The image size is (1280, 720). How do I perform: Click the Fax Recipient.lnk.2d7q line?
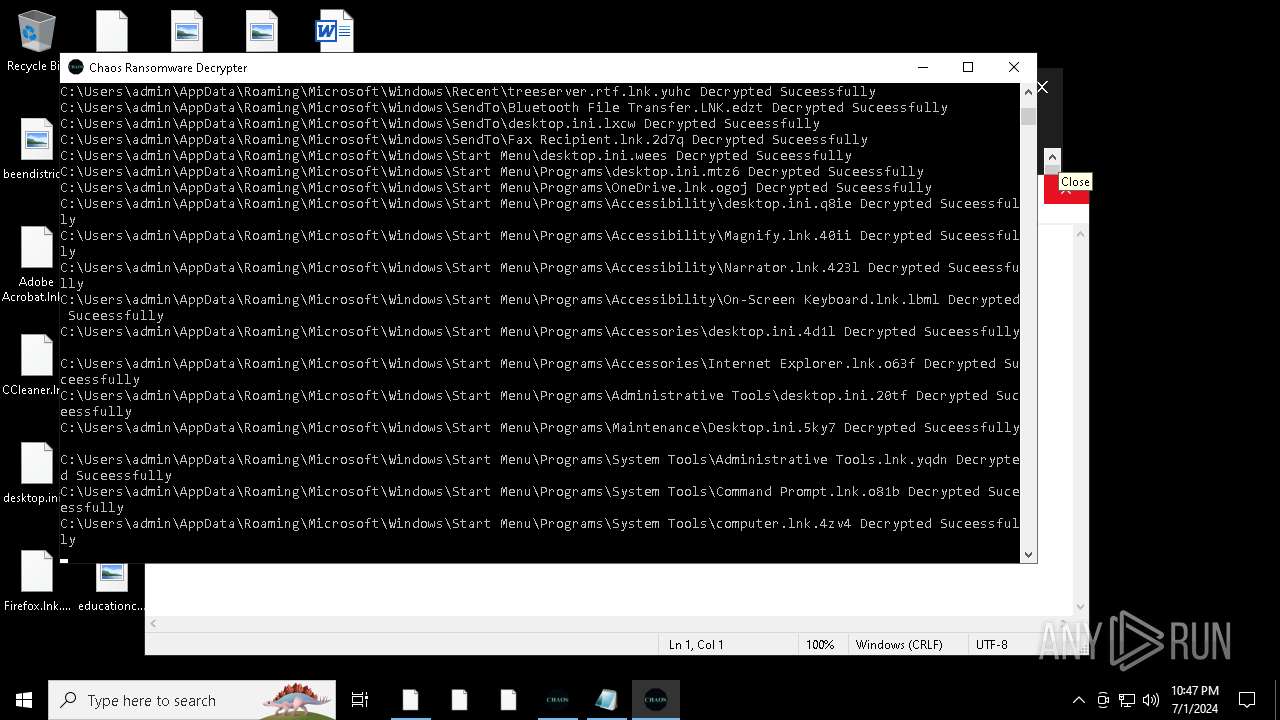click(x=464, y=139)
